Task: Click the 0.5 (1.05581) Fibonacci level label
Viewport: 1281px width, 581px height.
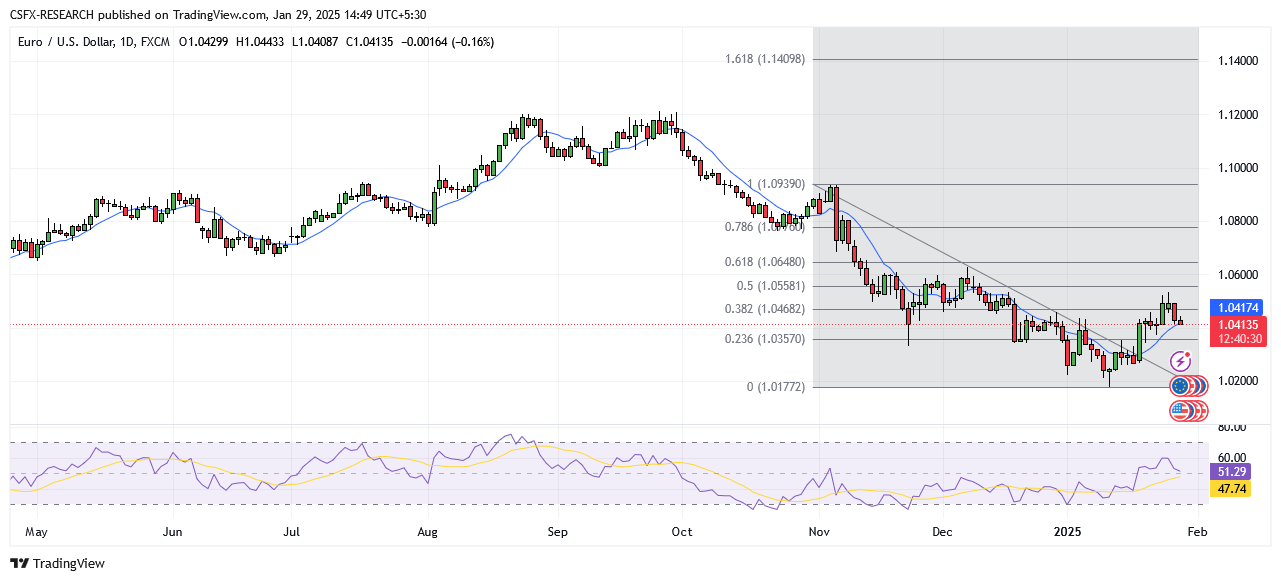Action: (770, 286)
